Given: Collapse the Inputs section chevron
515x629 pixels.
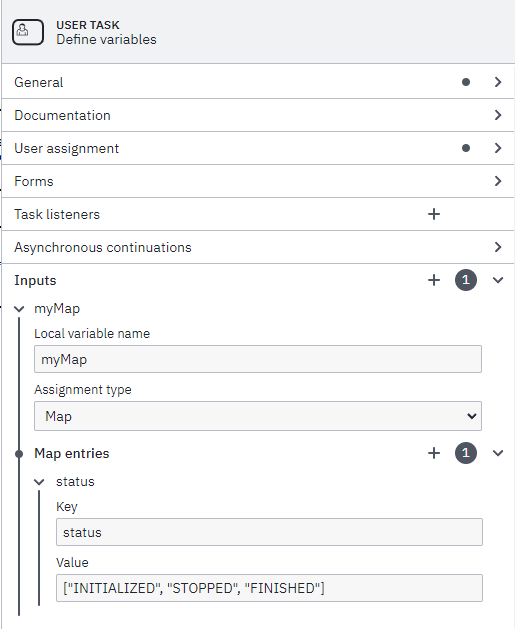Looking at the screenshot, I should pyautogui.click(x=498, y=280).
